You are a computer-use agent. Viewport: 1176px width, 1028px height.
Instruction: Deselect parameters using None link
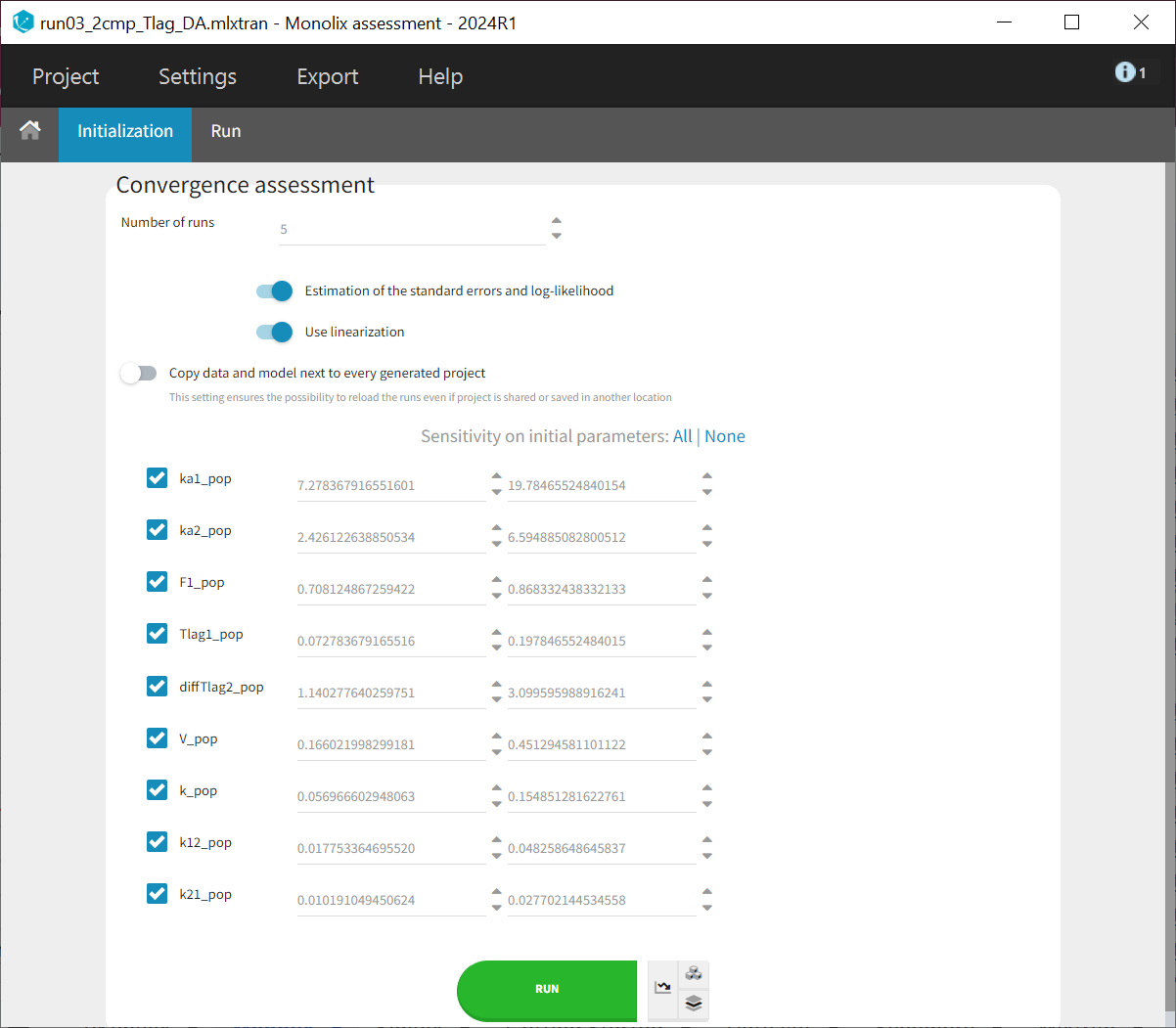(725, 436)
